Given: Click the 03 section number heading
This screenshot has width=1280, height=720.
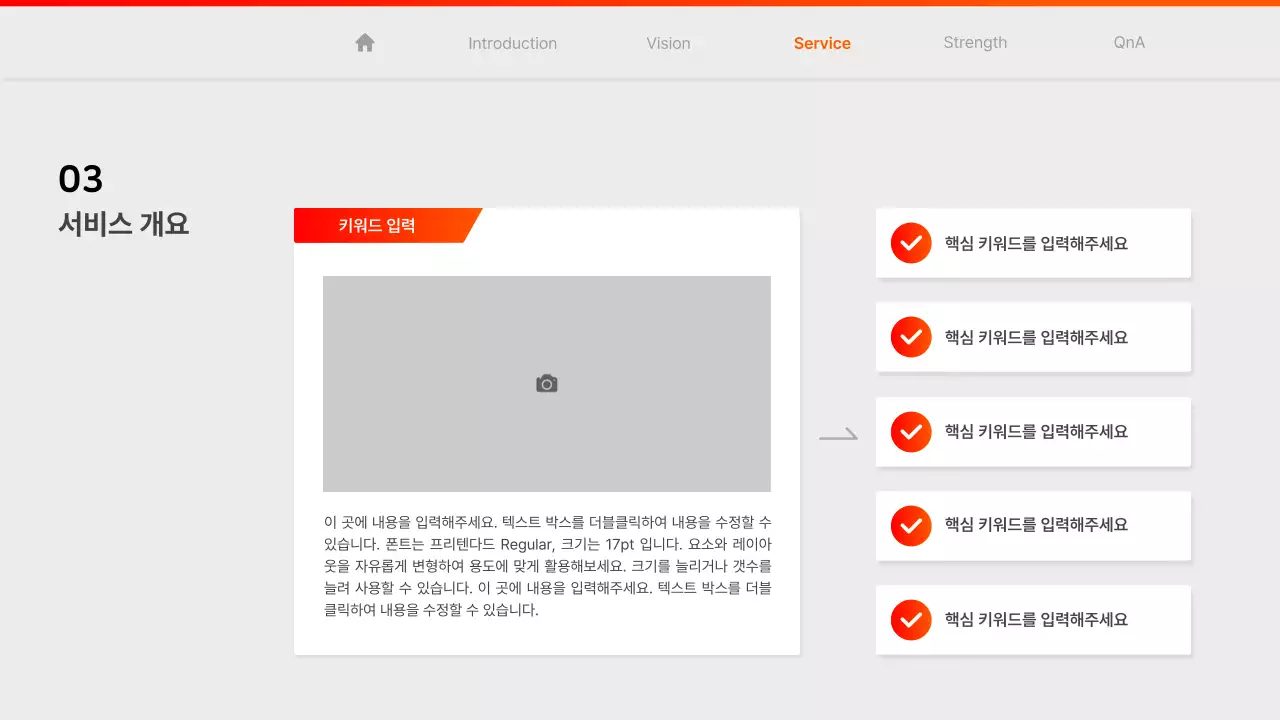Looking at the screenshot, I should tap(80, 178).
